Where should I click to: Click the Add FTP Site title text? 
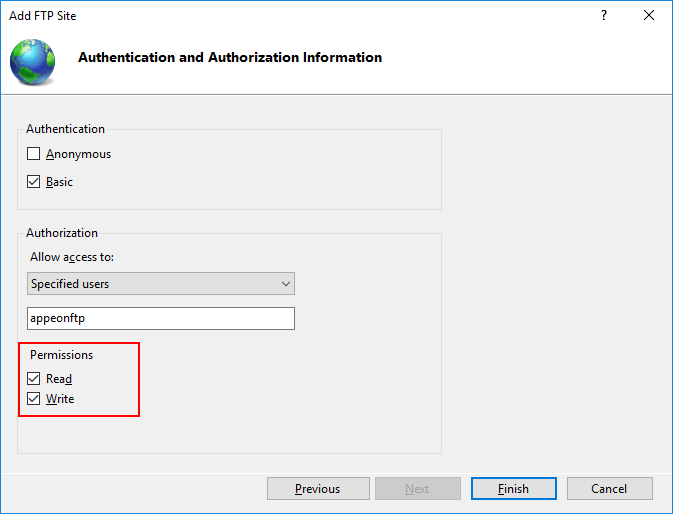(42, 16)
